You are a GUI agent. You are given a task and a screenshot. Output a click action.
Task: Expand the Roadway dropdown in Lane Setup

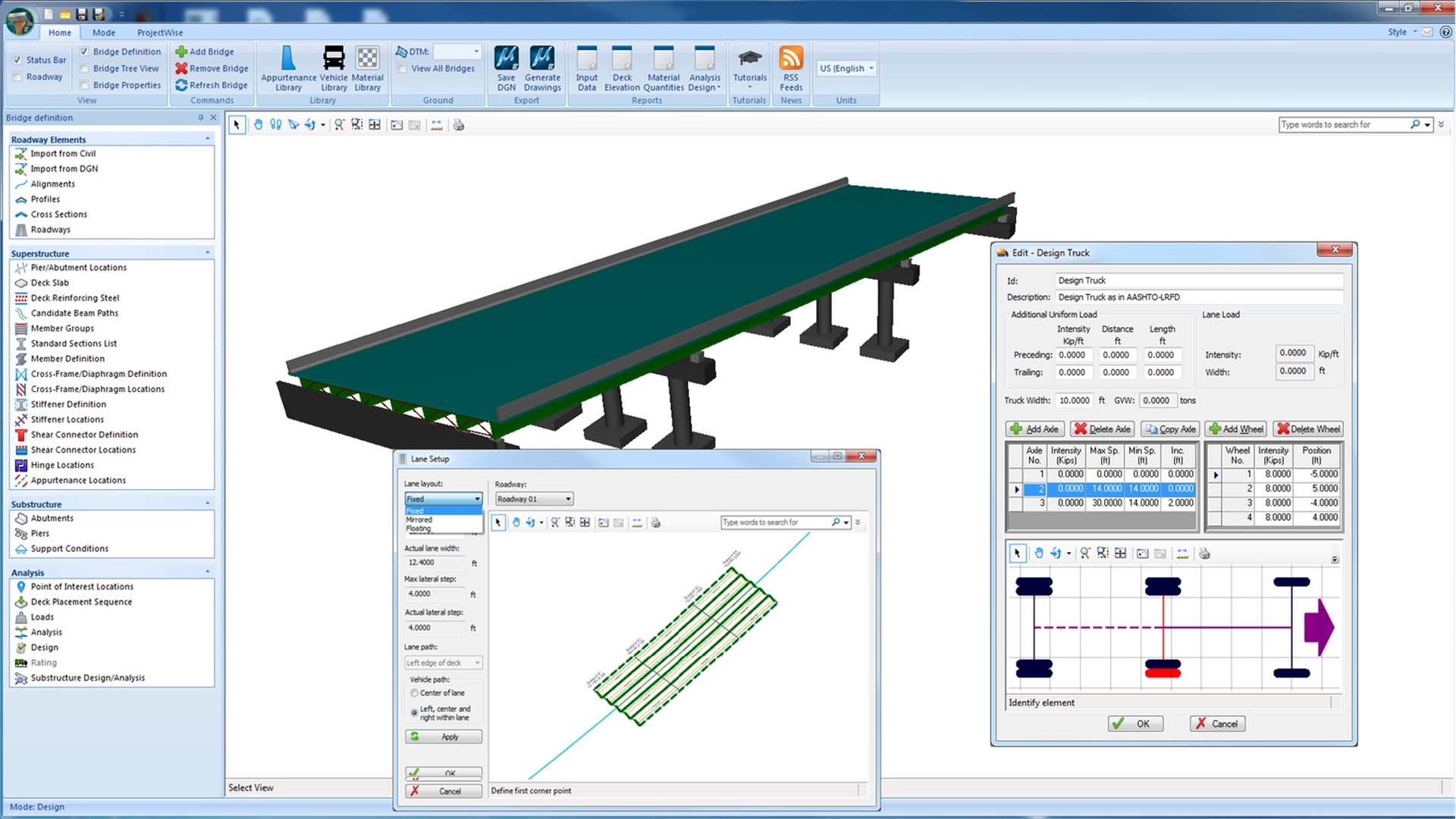(x=569, y=498)
